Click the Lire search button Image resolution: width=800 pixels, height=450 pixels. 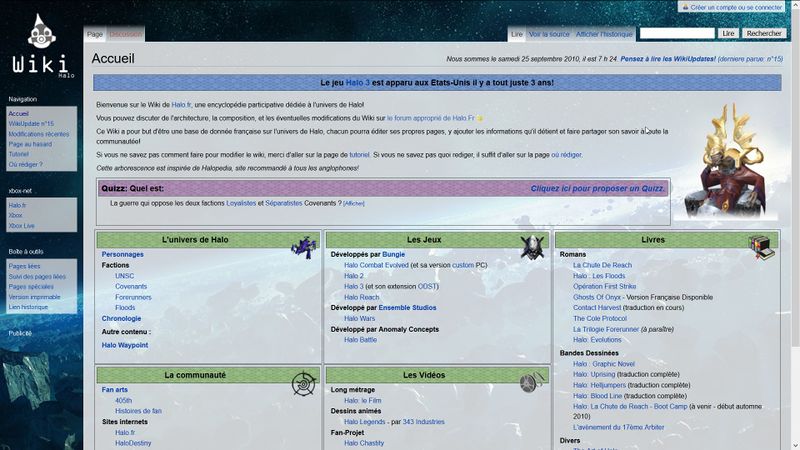tap(728, 33)
